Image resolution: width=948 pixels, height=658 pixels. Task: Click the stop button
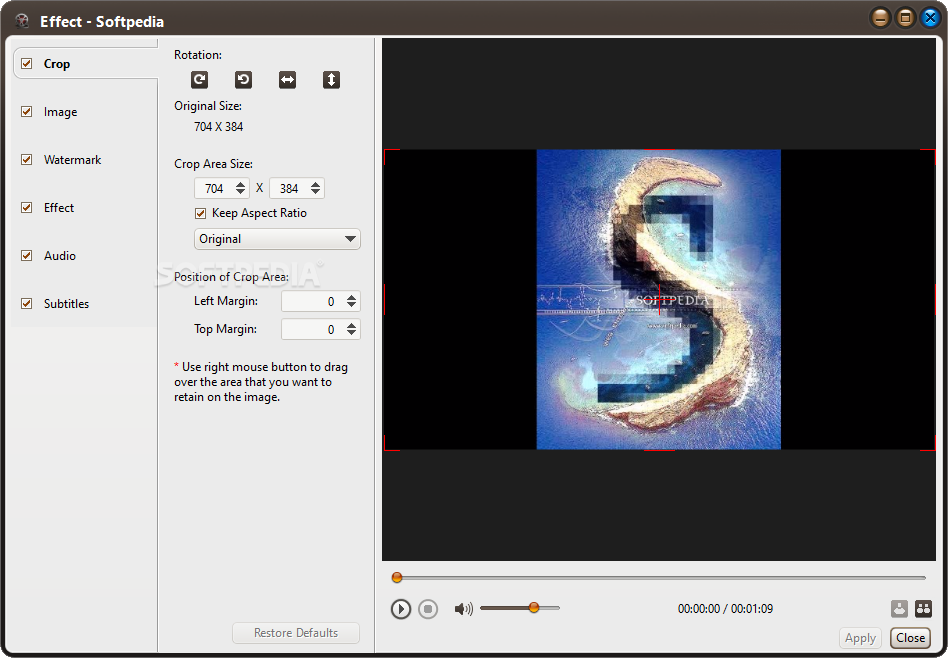pyautogui.click(x=428, y=608)
